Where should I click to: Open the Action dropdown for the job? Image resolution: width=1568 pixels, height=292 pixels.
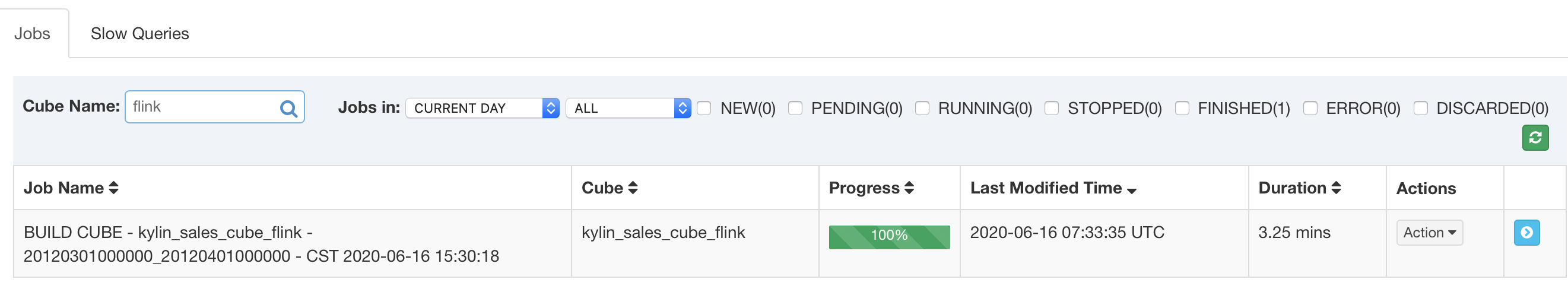pos(1429,233)
